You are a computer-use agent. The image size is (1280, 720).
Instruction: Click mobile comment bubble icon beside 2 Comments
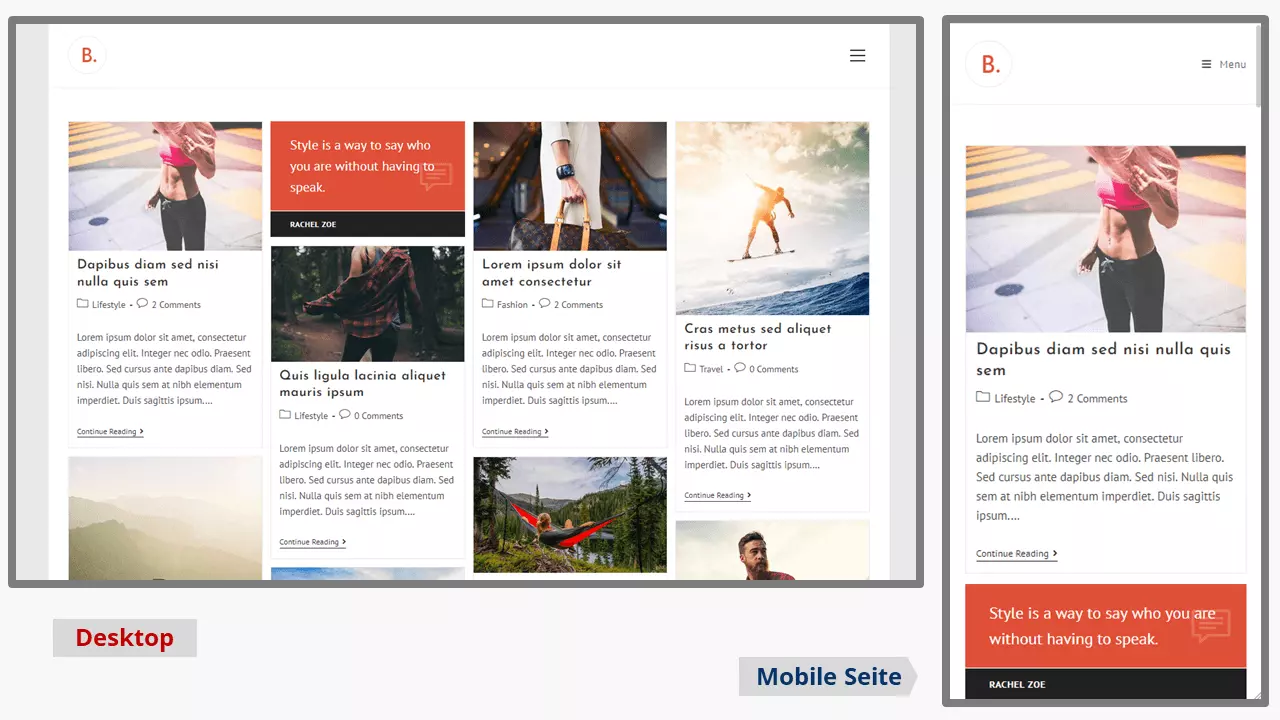(x=1055, y=398)
